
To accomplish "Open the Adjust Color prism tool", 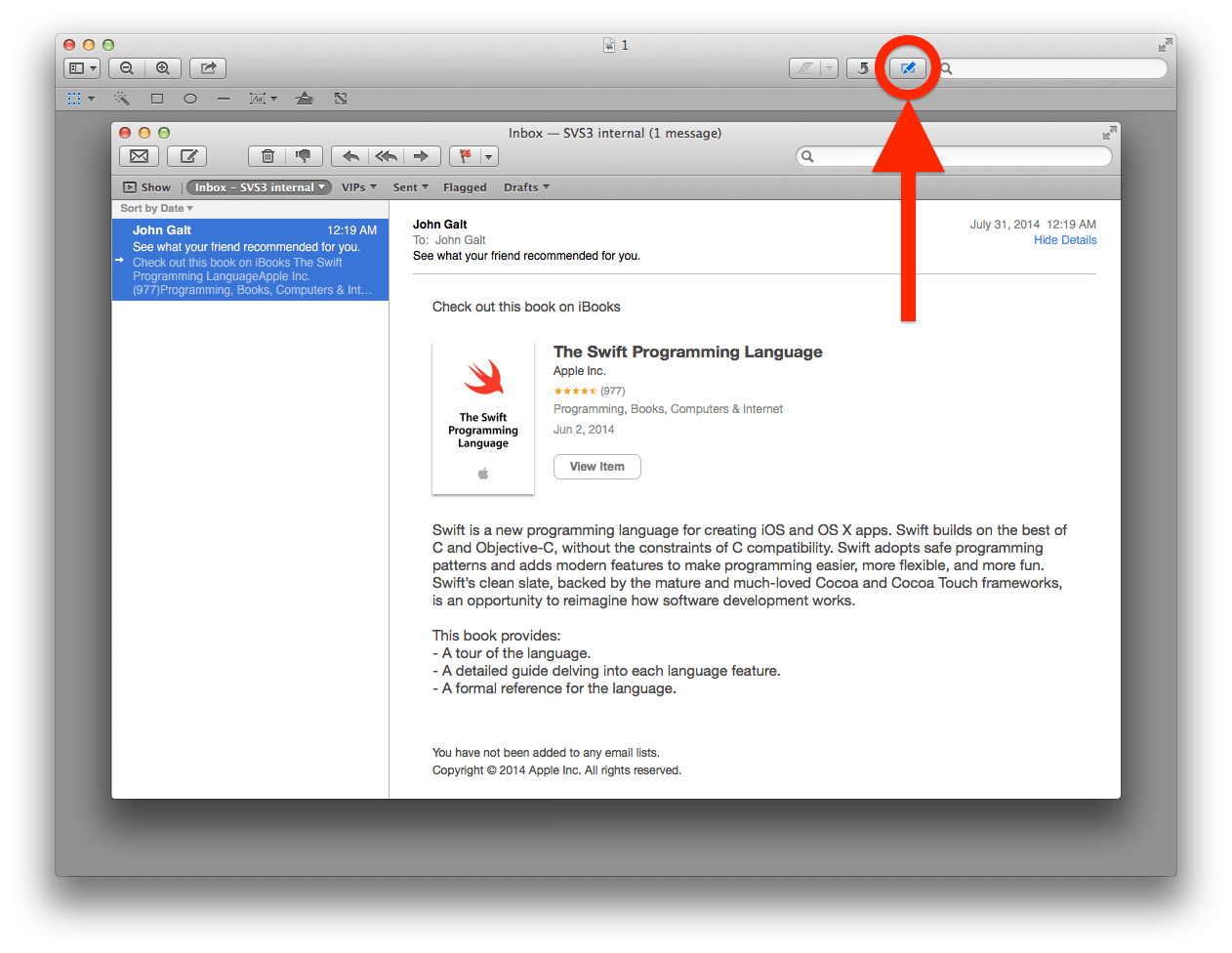I will click(x=304, y=98).
